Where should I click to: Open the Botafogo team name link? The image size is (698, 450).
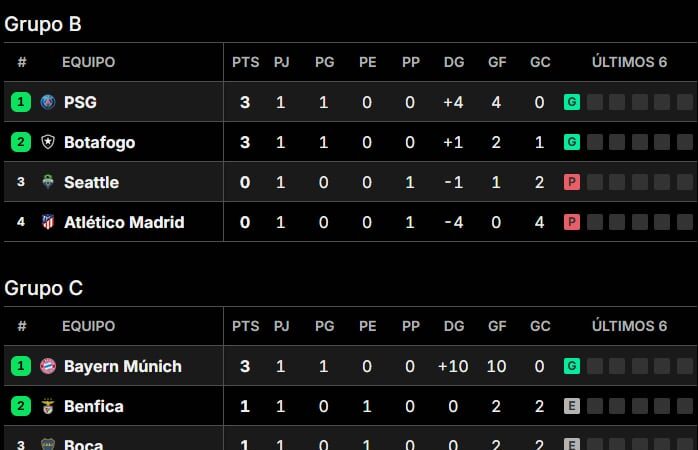click(99, 142)
